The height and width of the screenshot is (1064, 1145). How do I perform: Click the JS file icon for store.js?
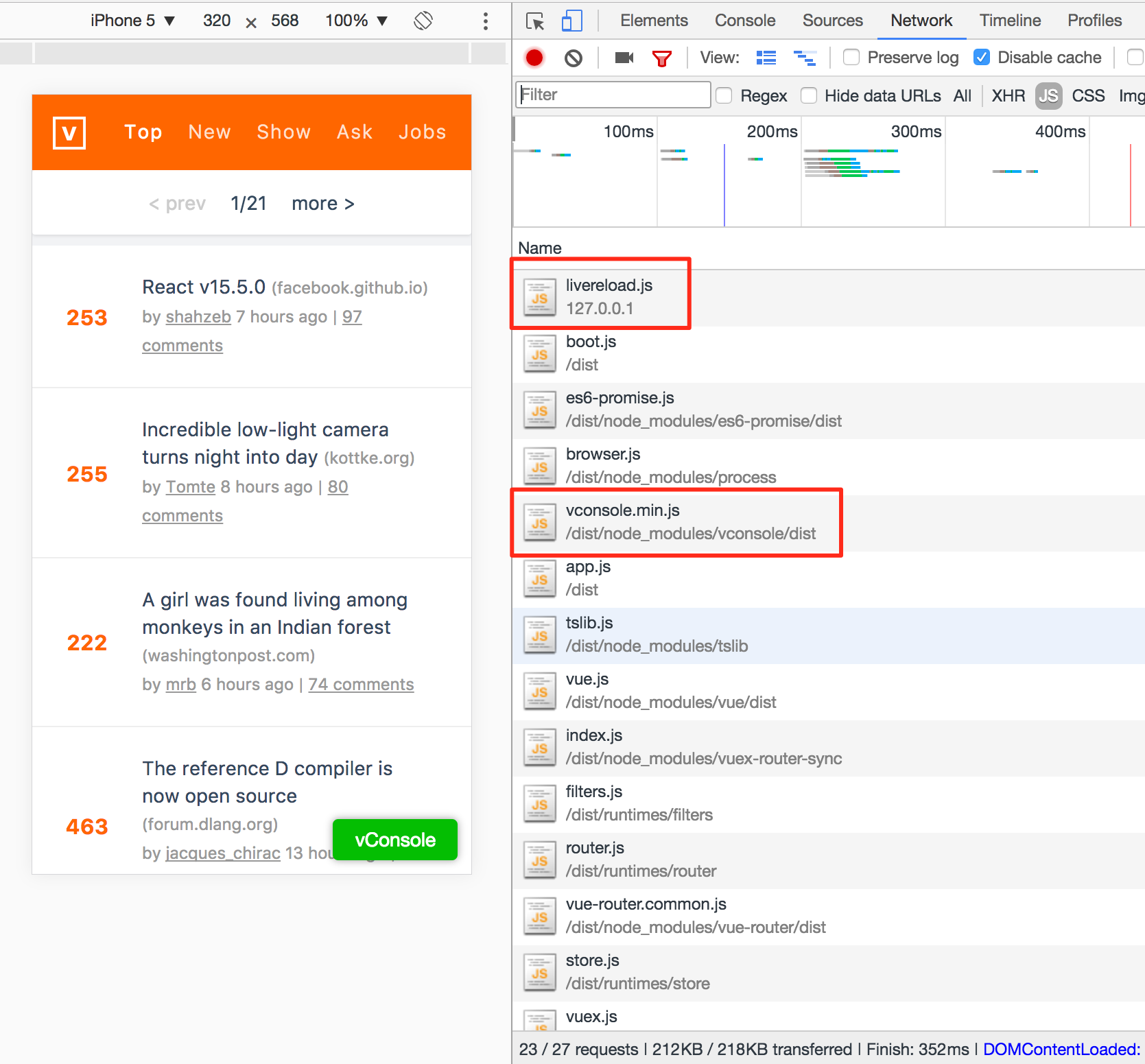pyautogui.click(x=540, y=973)
